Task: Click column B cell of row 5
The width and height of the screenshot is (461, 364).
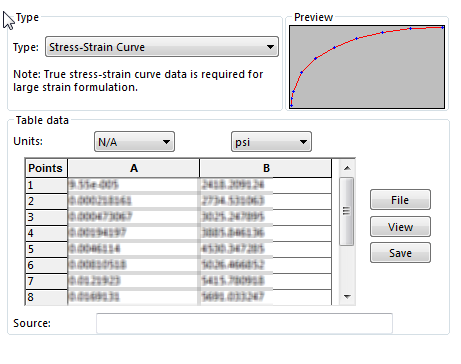Action: 266,249
